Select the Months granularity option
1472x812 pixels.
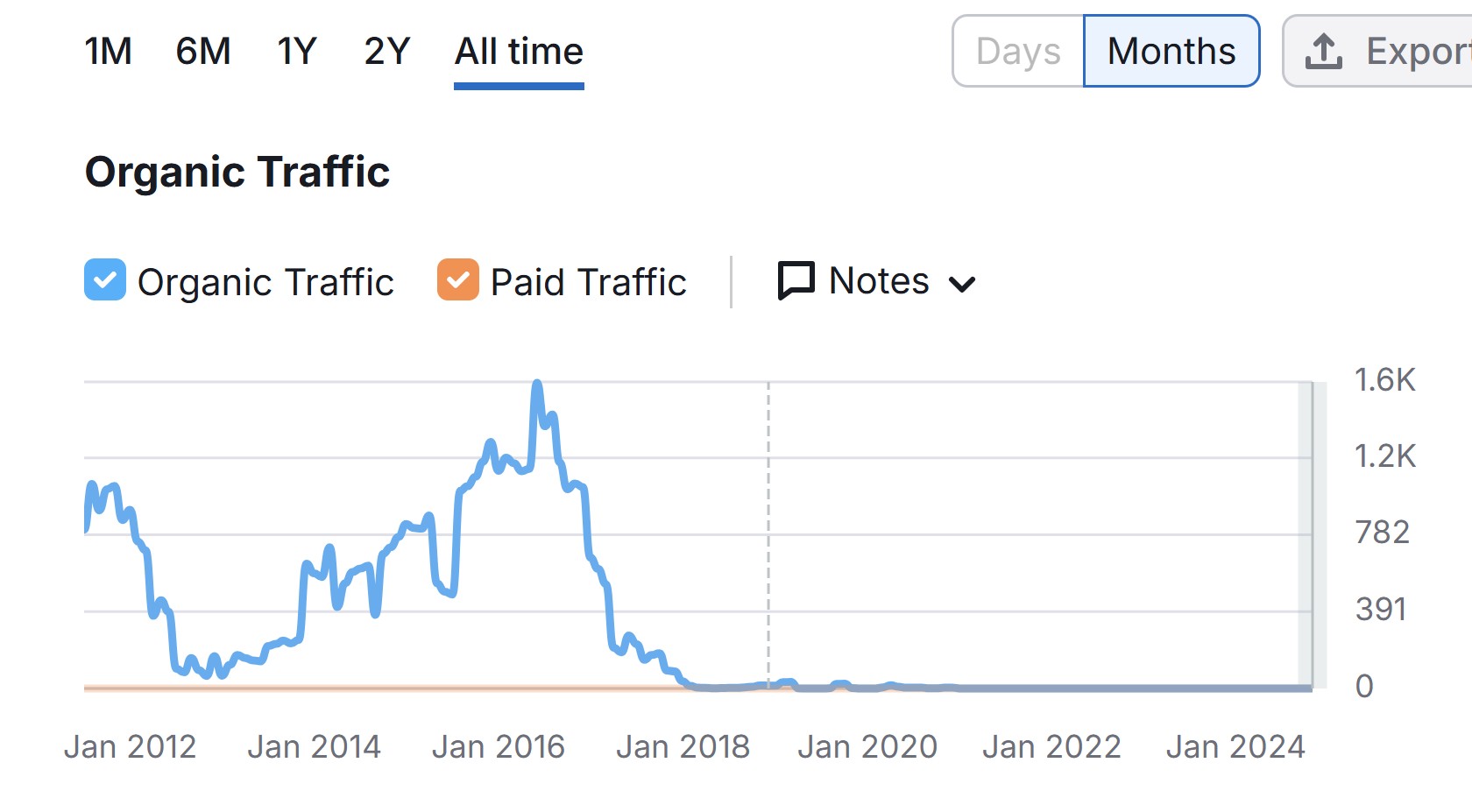(x=1171, y=52)
